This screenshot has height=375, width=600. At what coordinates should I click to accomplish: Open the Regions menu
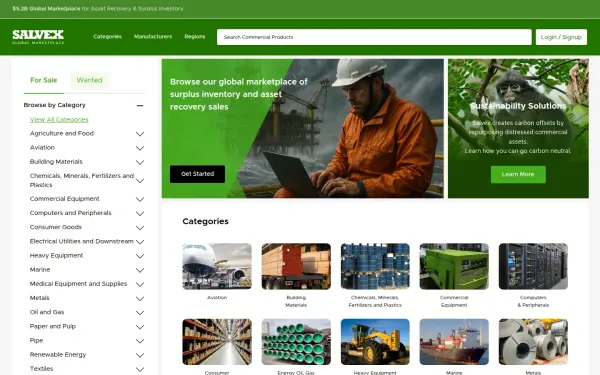(x=195, y=37)
